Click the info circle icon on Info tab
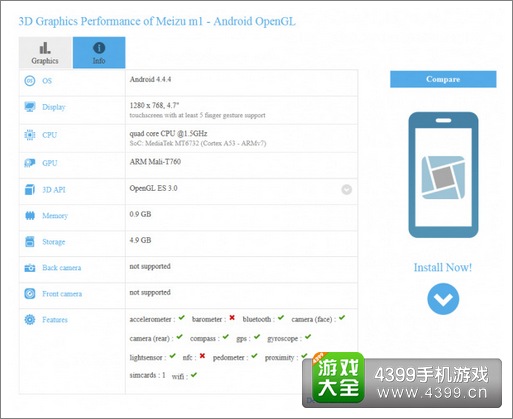The width and height of the screenshot is (513, 419). (99, 48)
